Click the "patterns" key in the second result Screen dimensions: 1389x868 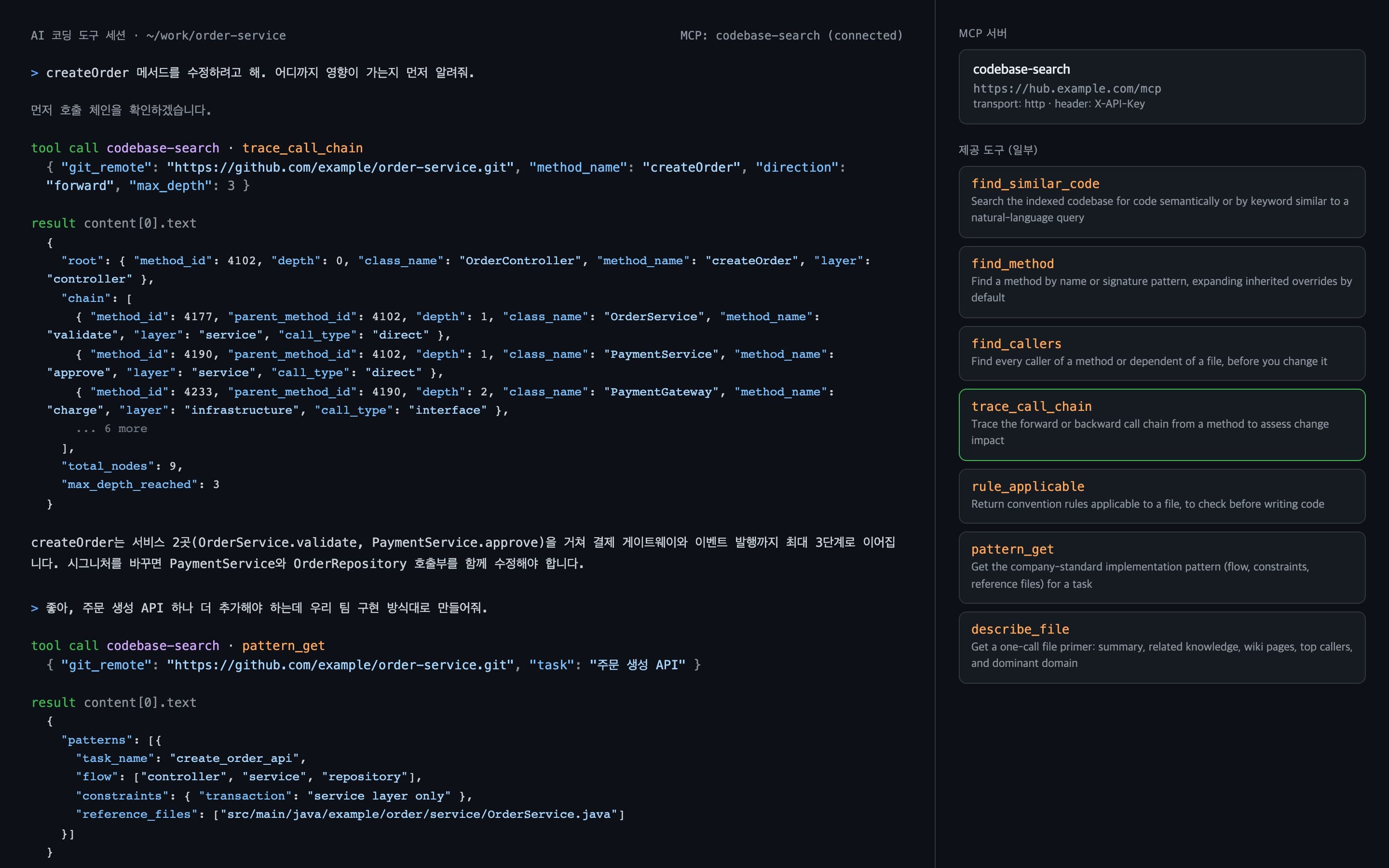(96, 740)
